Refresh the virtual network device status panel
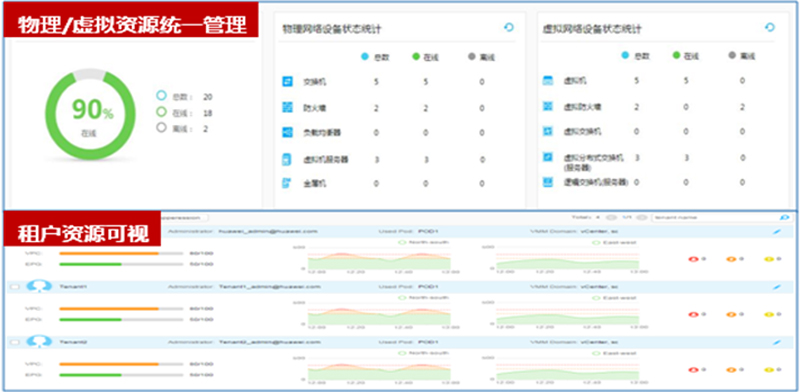This screenshot has width=800, height=392. [x=770, y=28]
